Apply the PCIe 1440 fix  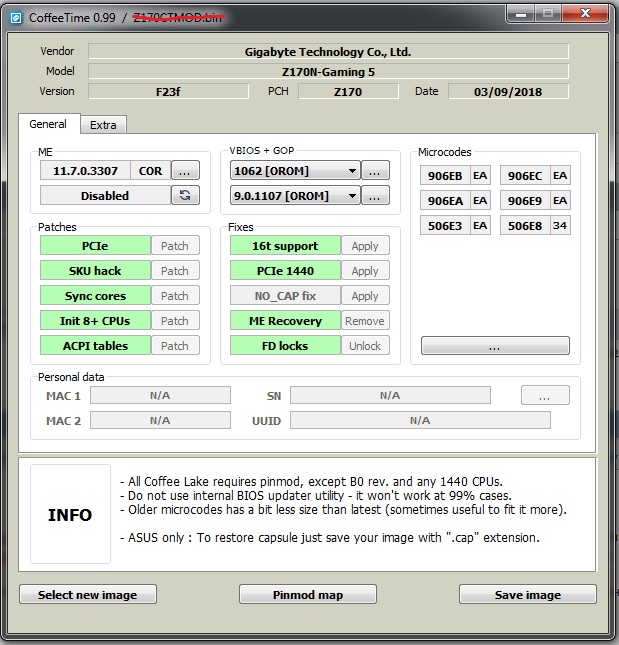pos(365,271)
